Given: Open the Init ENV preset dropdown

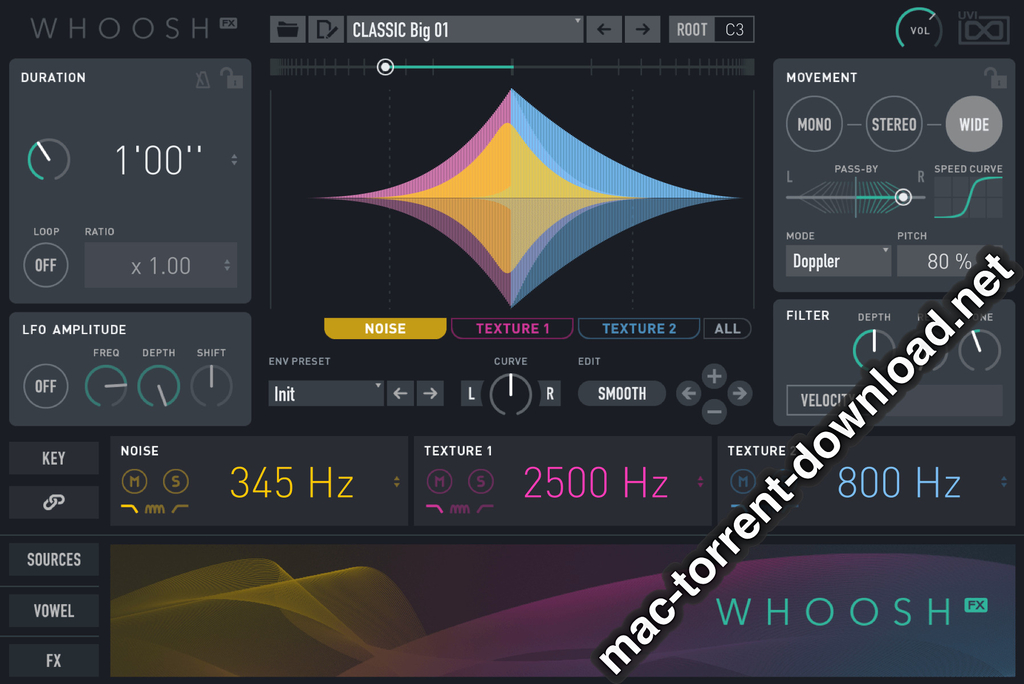Looking at the screenshot, I should [326, 393].
